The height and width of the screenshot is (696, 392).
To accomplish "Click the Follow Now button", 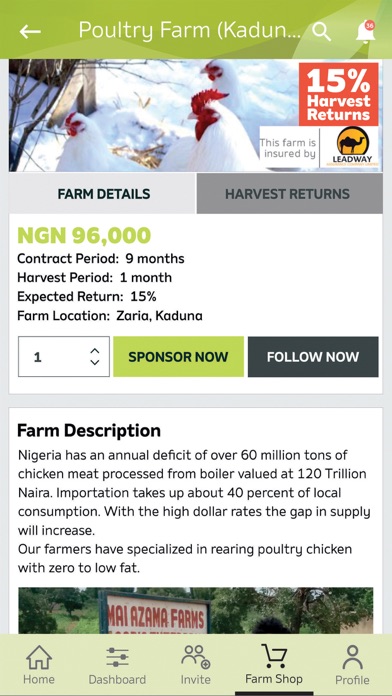I will coord(313,356).
